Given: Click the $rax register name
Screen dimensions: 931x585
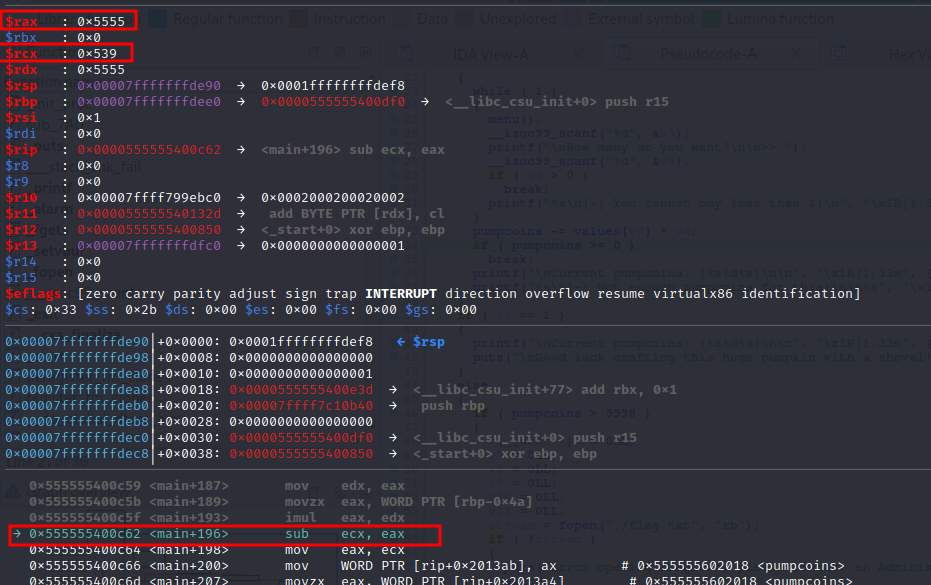Looking at the screenshot, I should pos(22,21).
